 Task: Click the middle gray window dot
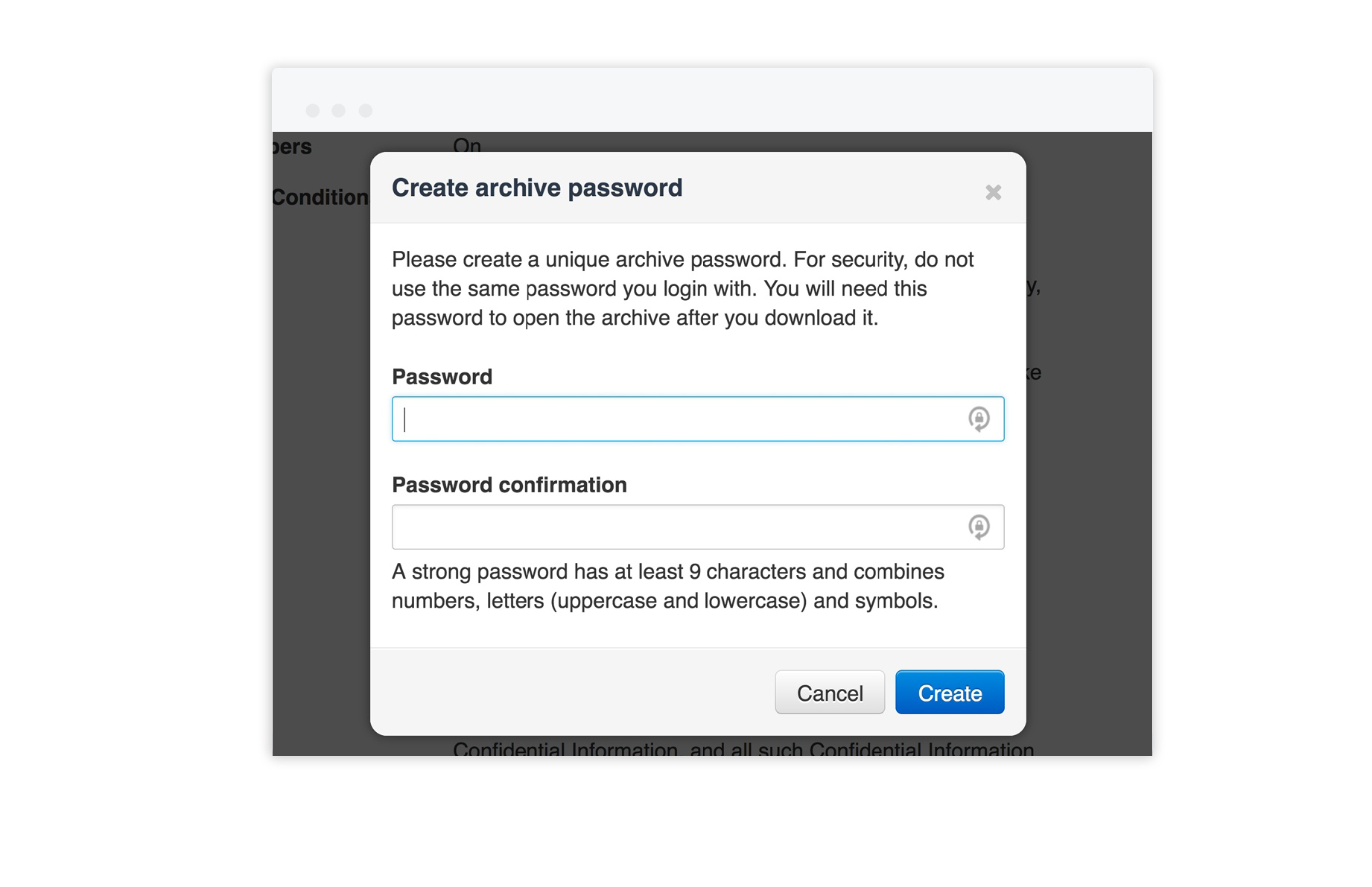click(x=339, y=110)
